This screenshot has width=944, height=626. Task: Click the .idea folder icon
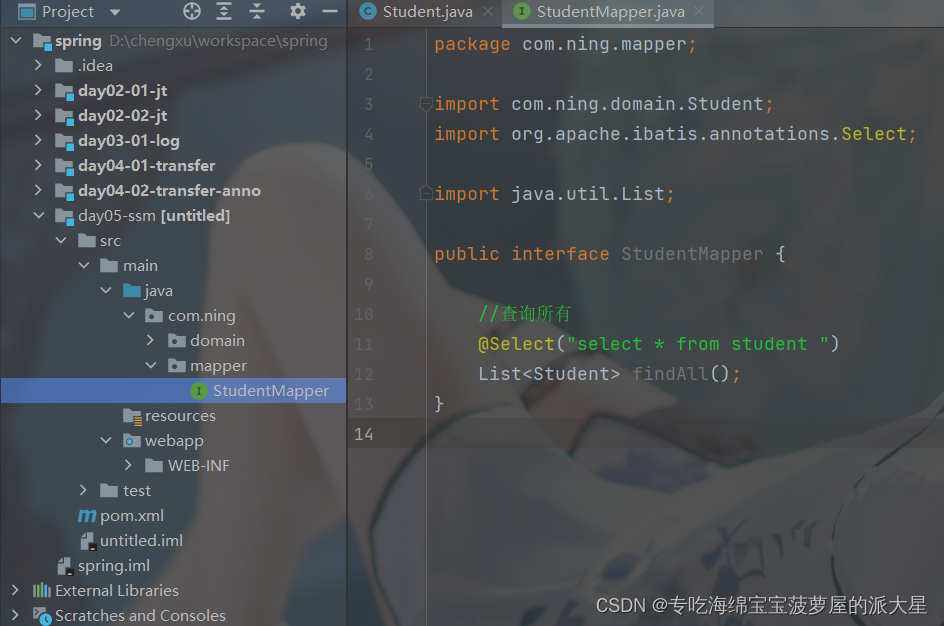pos(64,66)
